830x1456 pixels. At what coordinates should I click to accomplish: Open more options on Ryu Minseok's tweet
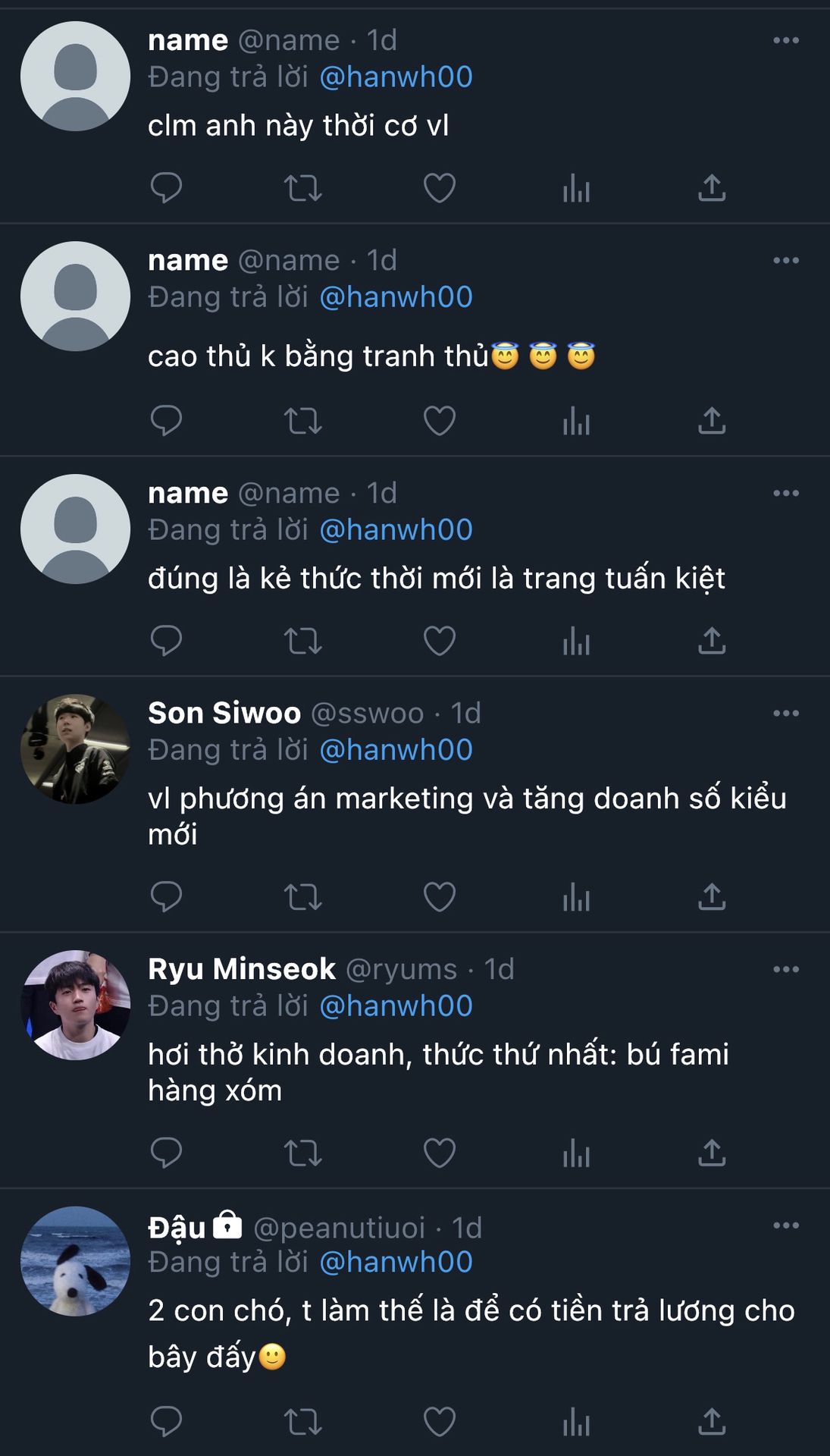785,969
